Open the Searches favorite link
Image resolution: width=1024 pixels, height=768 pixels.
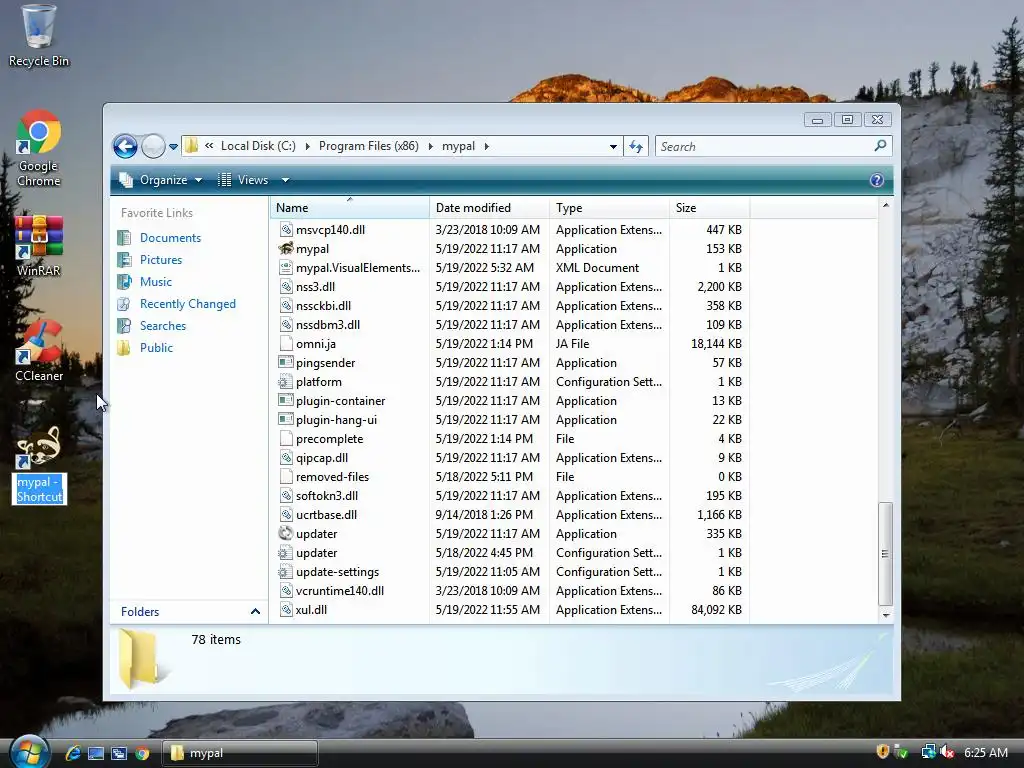(x=163, y=326)
